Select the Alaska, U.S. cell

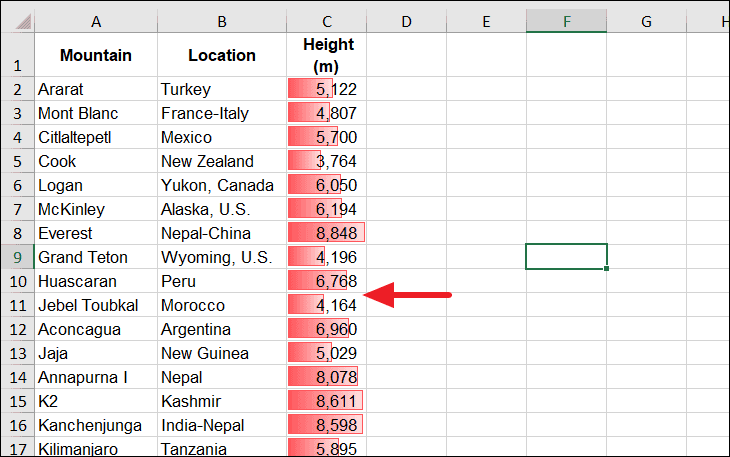(x=222, y=209)
